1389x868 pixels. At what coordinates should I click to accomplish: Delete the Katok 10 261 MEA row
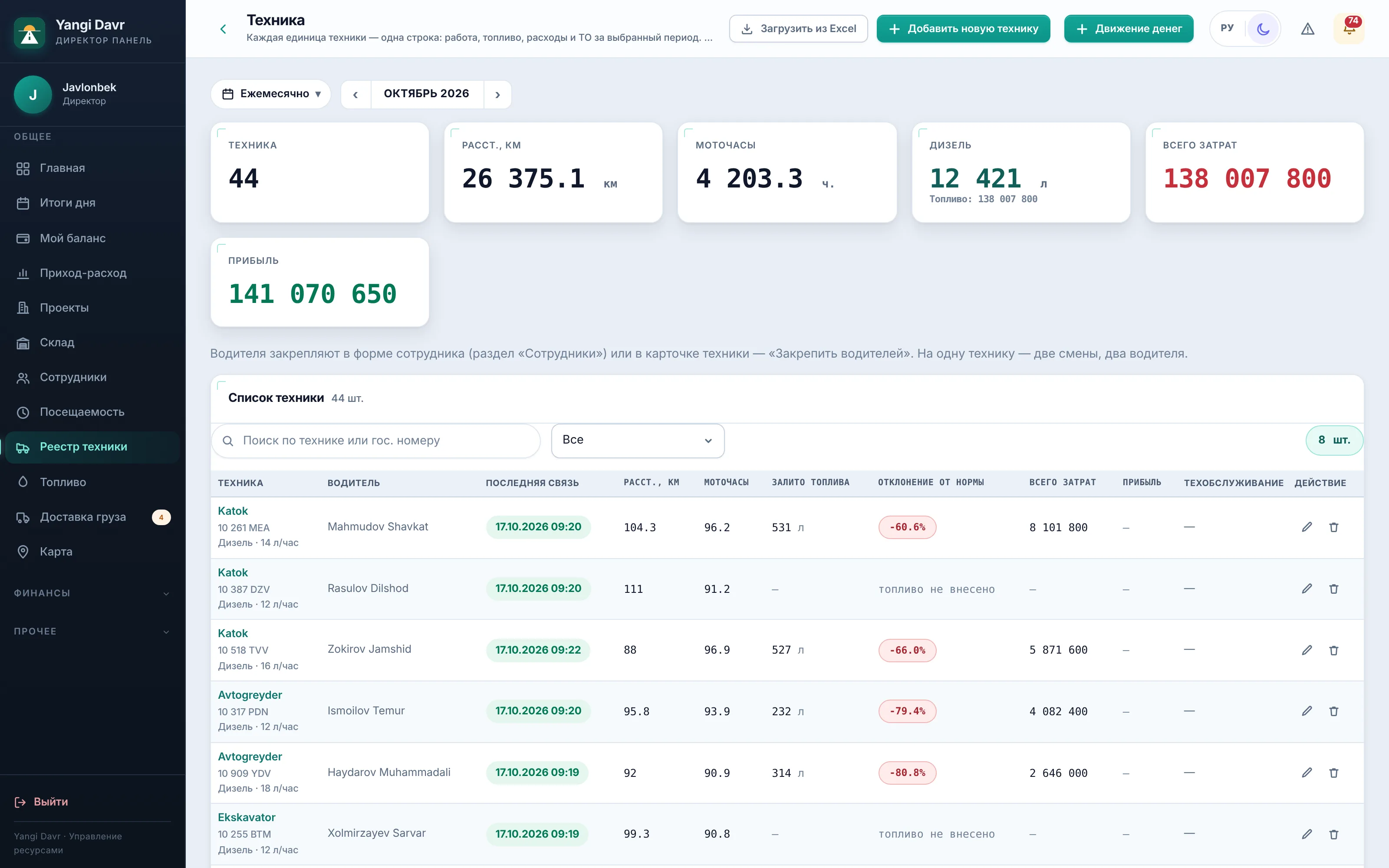[x=1334, y=527]
